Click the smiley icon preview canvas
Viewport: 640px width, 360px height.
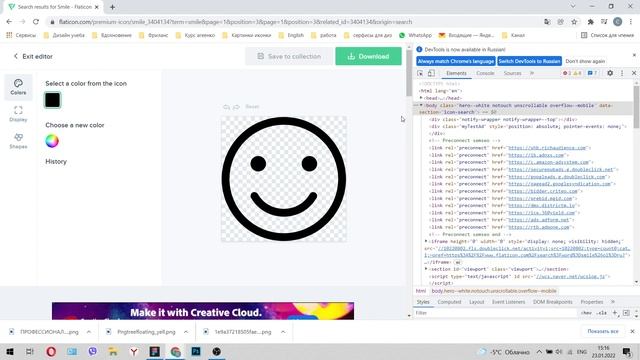[x=284, y=179]
